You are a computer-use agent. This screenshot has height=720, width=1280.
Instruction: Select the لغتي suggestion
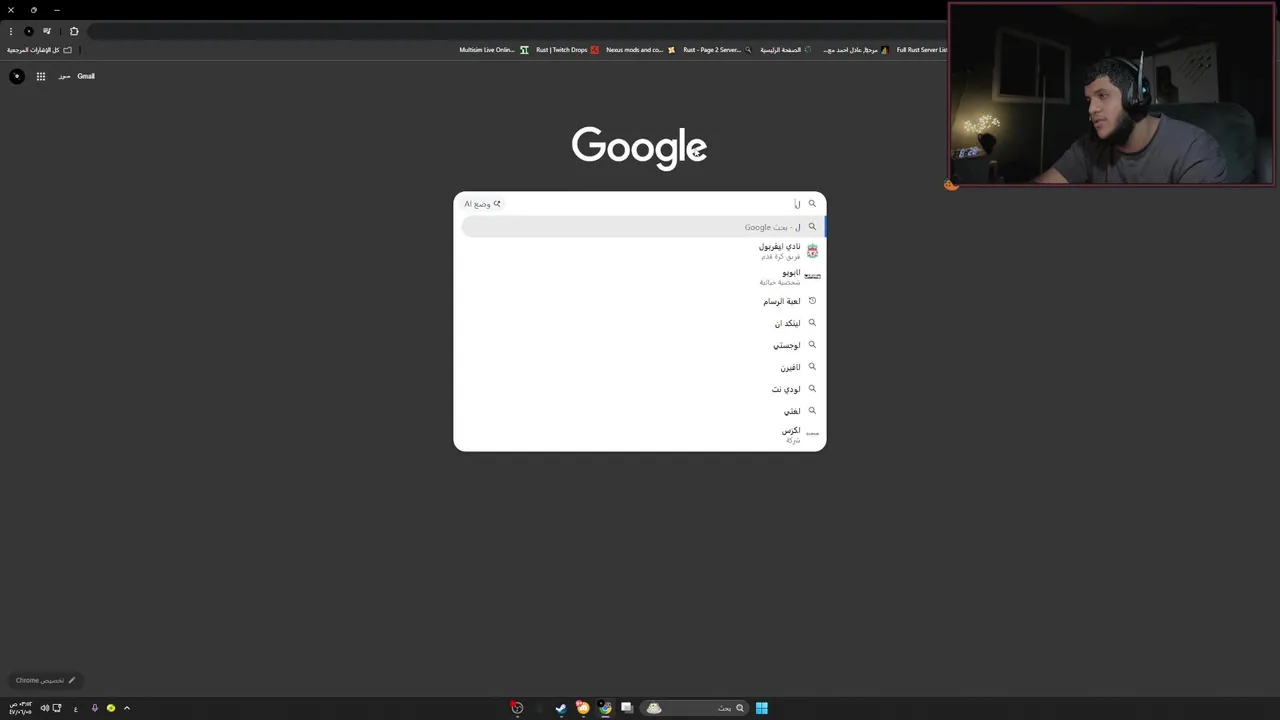coord(640,411)
